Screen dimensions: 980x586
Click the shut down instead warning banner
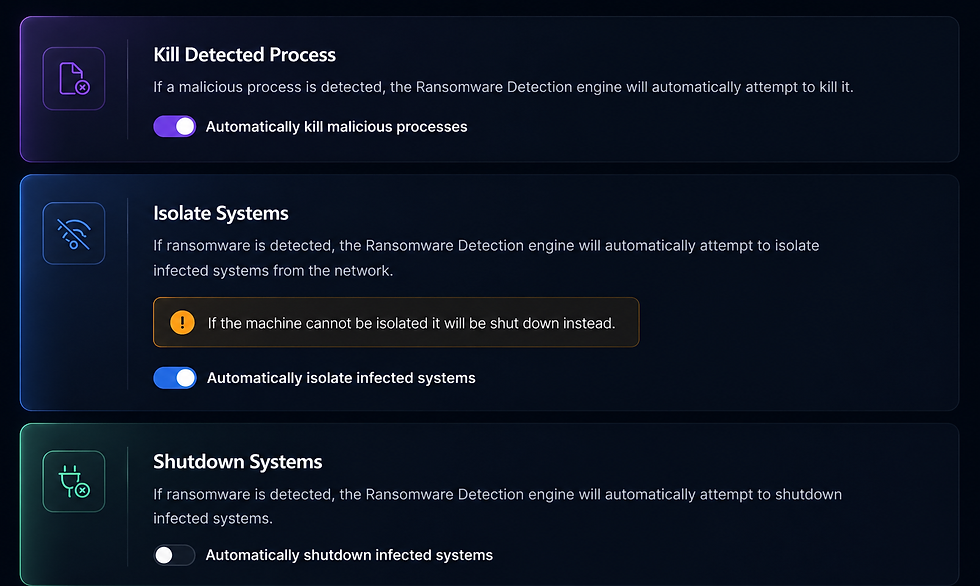point(396,322)
